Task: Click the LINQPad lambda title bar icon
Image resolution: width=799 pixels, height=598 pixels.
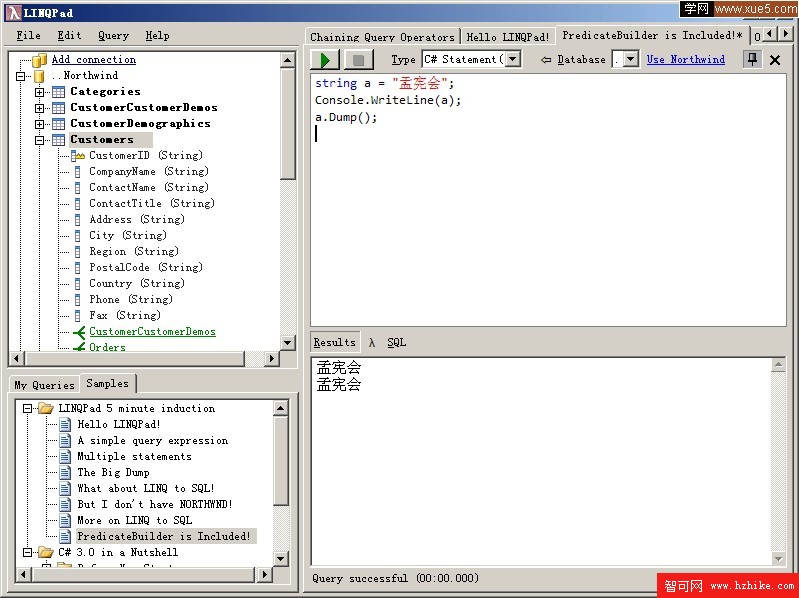Action: click(14, 13)
